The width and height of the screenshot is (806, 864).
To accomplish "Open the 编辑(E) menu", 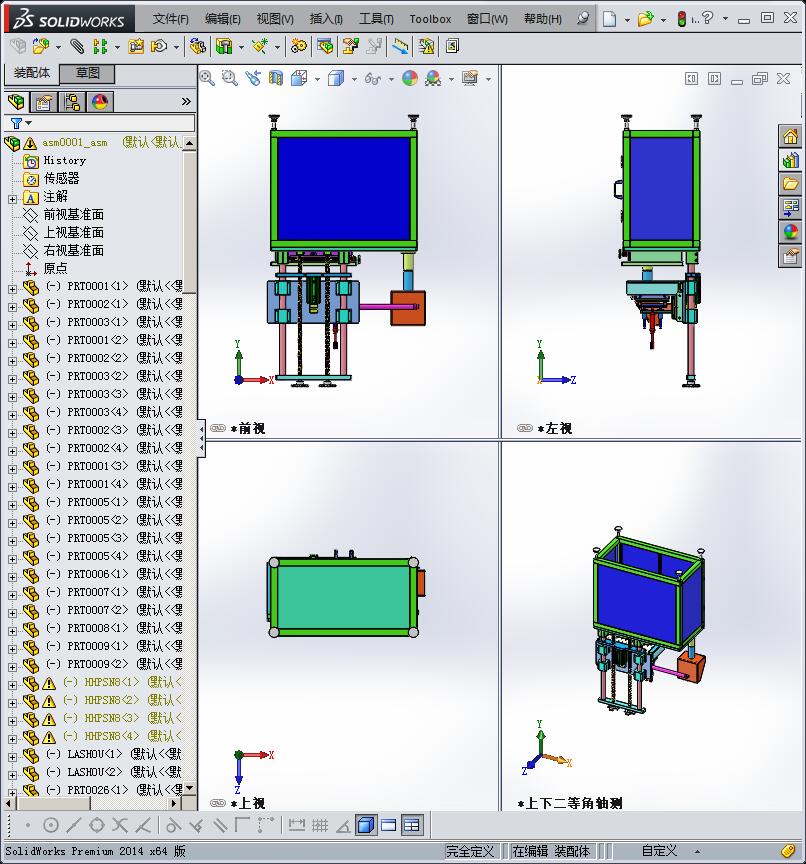I will [223, 19].
